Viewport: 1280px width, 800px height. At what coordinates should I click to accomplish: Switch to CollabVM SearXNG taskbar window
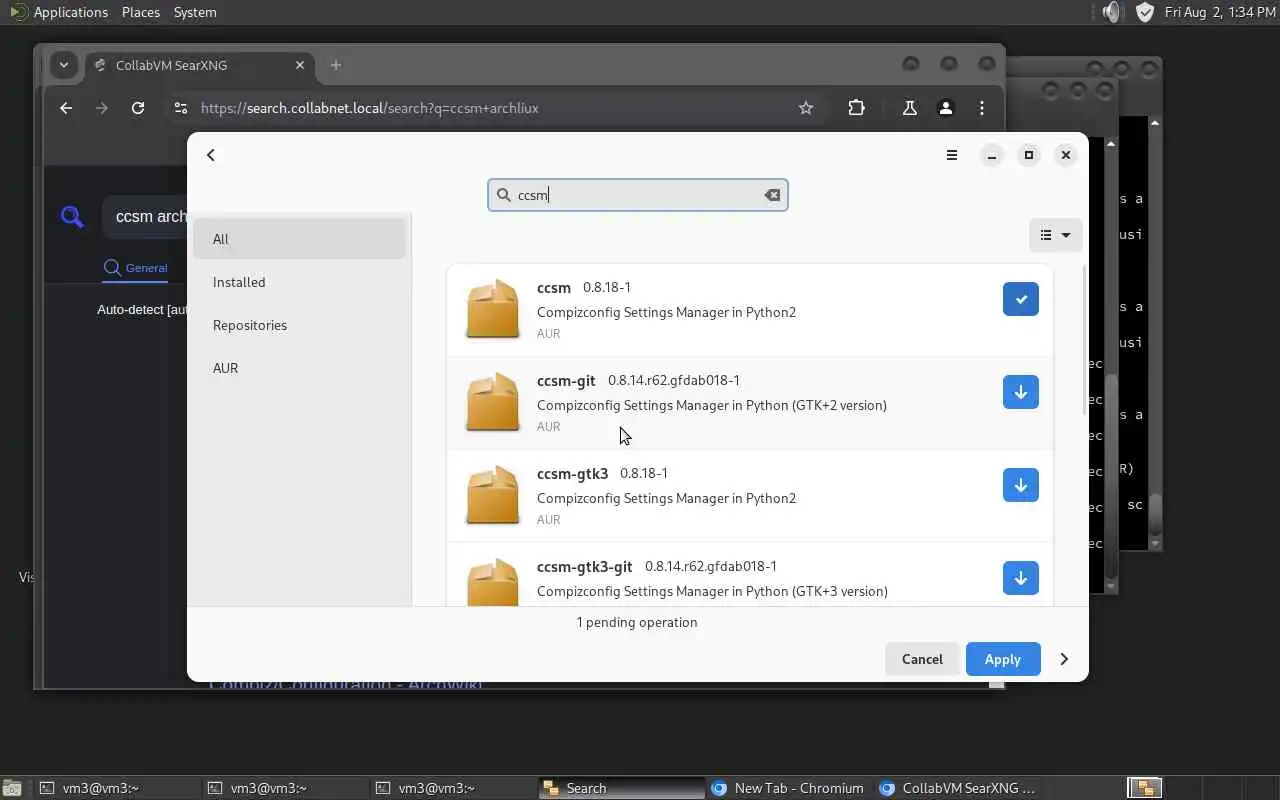(x=956, y=788)
